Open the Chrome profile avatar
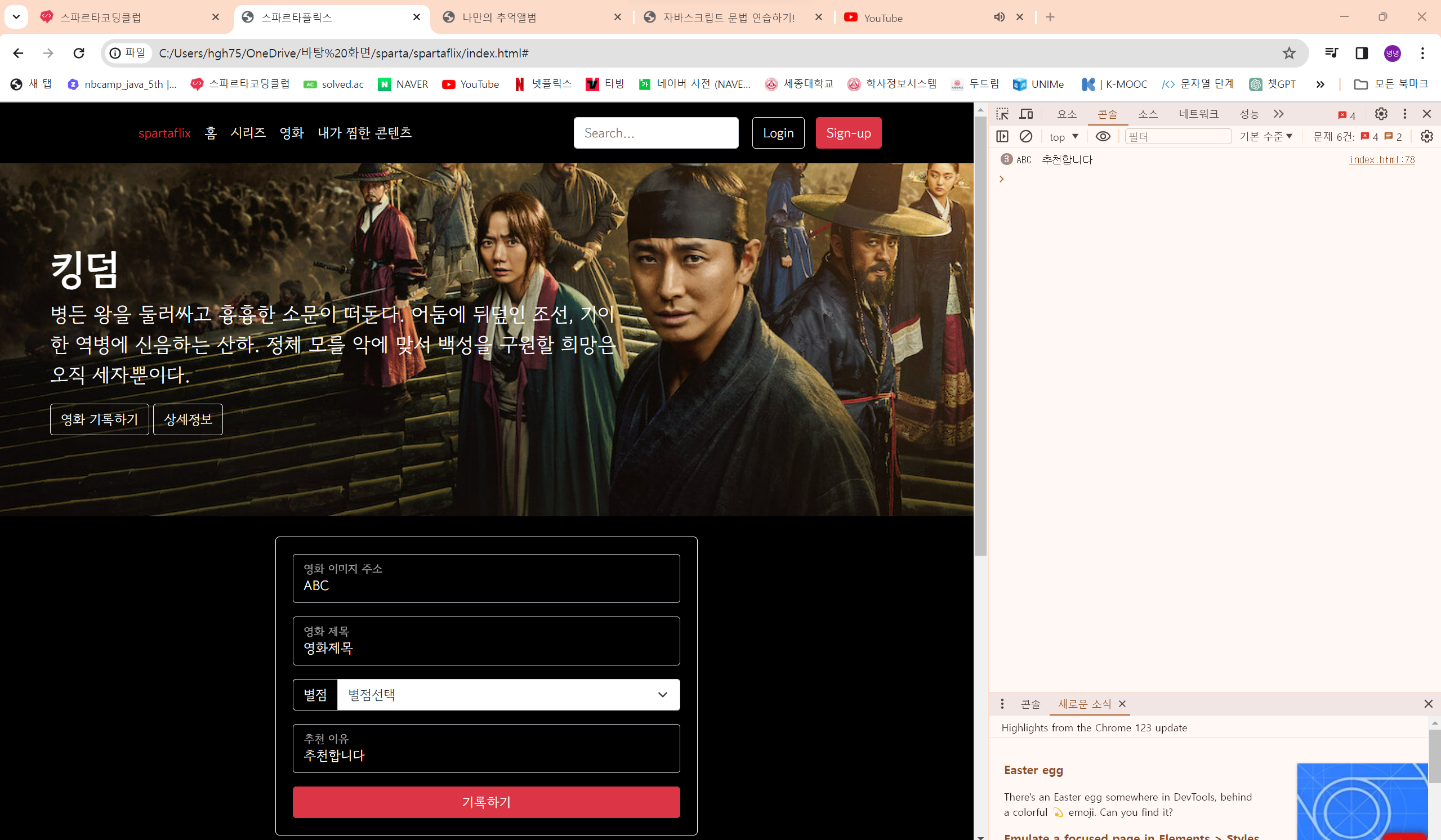 pos(1393,53)
